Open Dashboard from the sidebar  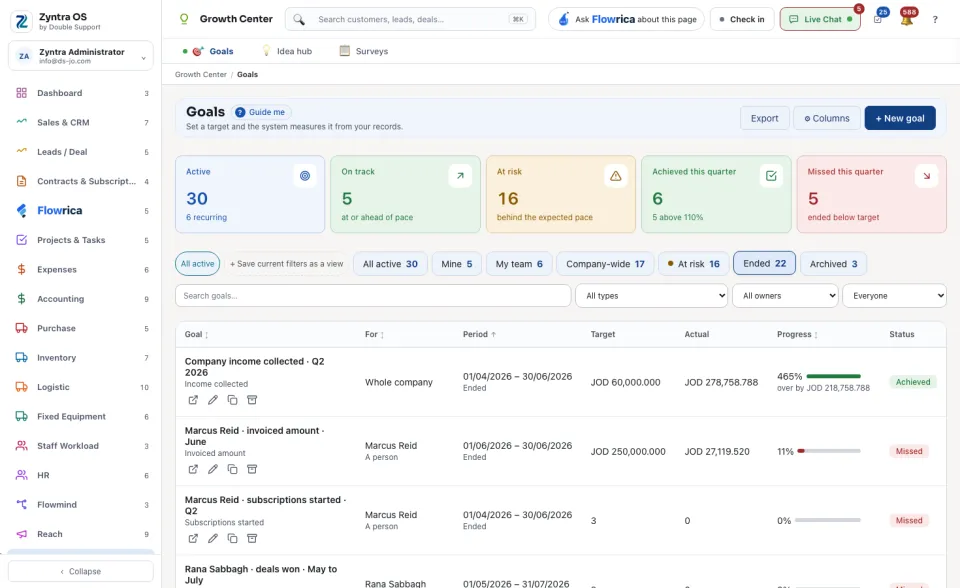(x=81, y=93)
